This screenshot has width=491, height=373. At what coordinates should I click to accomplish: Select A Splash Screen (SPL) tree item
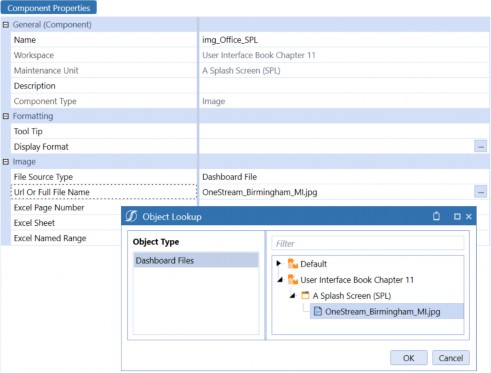[x=352, y=296]
